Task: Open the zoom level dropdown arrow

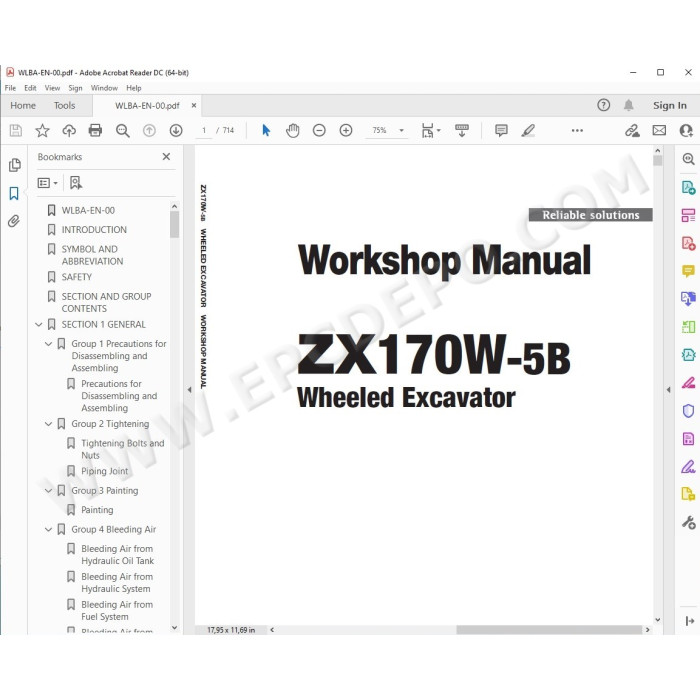Action: 401,130
